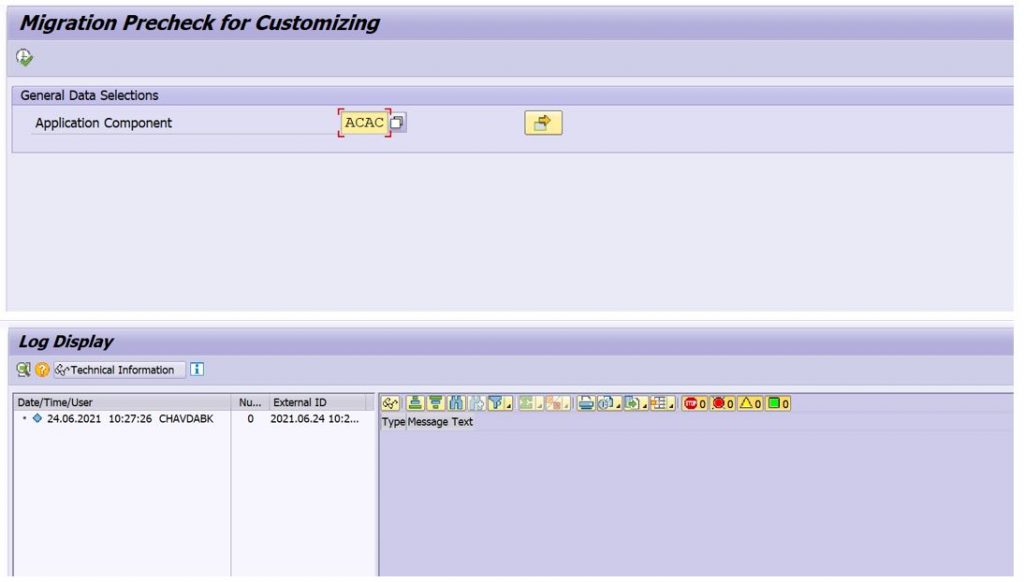The height and width of the screenshot is (582, 1024).
Task: Click the External ID value 2021.06.24 10:2...
Action: [x=315, y=419]
